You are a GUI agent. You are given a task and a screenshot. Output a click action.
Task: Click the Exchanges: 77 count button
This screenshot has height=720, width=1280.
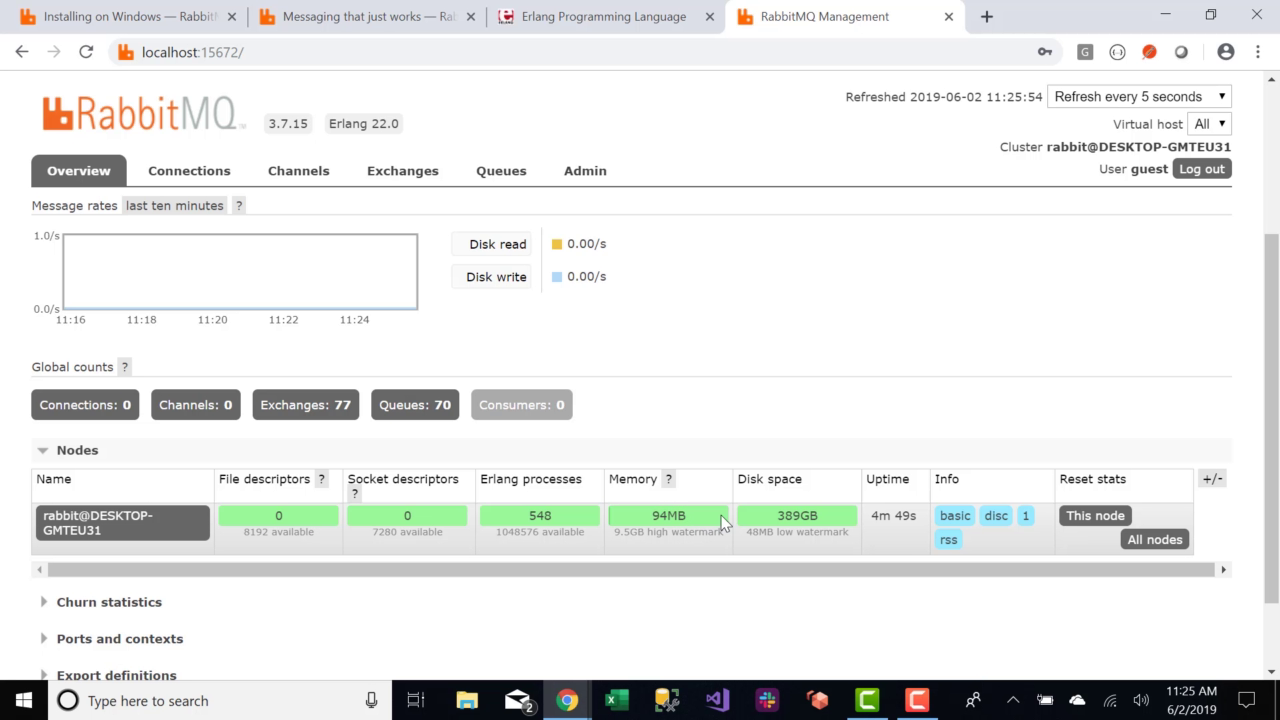pyautogui.click(x=305, y=405)
